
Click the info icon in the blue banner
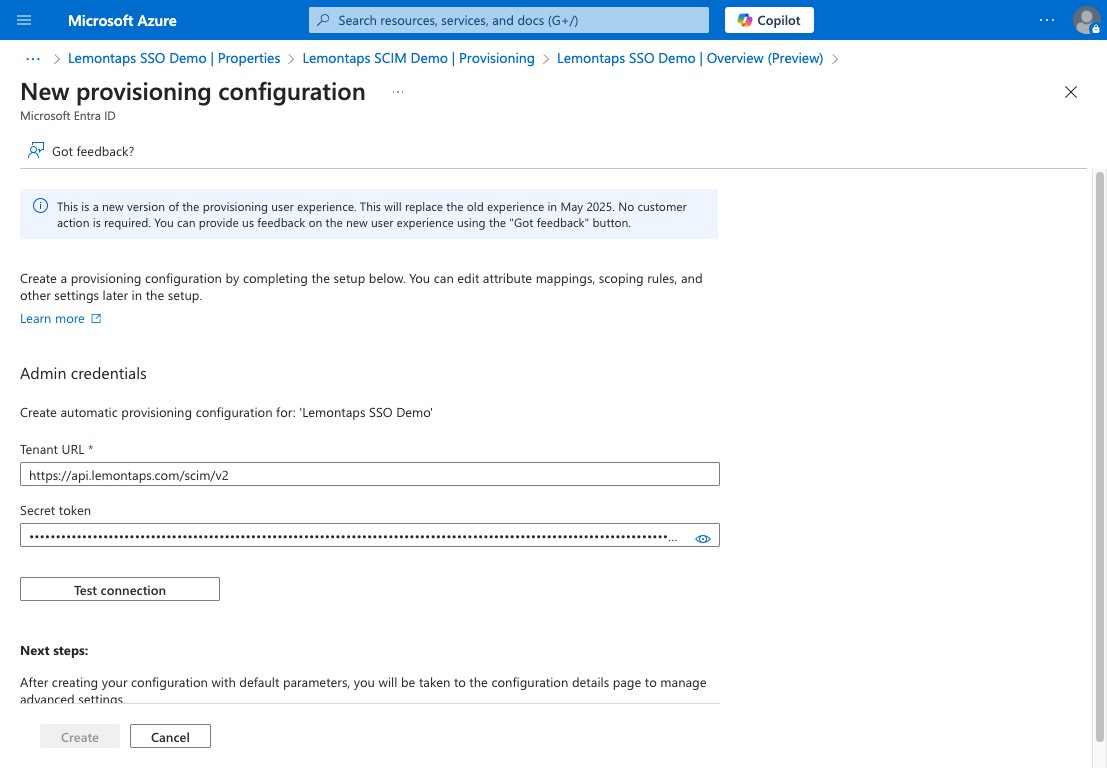40,206
